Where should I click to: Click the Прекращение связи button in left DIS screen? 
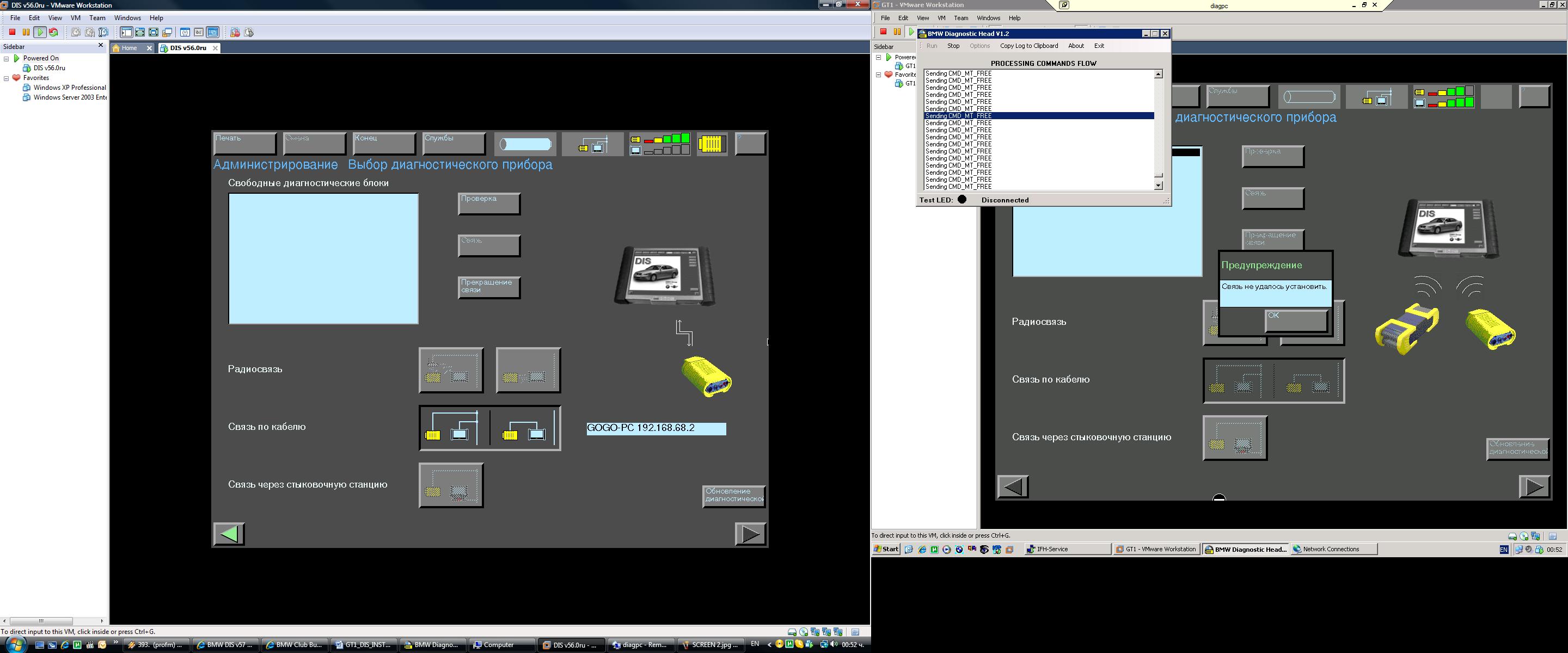pos(489,287)
